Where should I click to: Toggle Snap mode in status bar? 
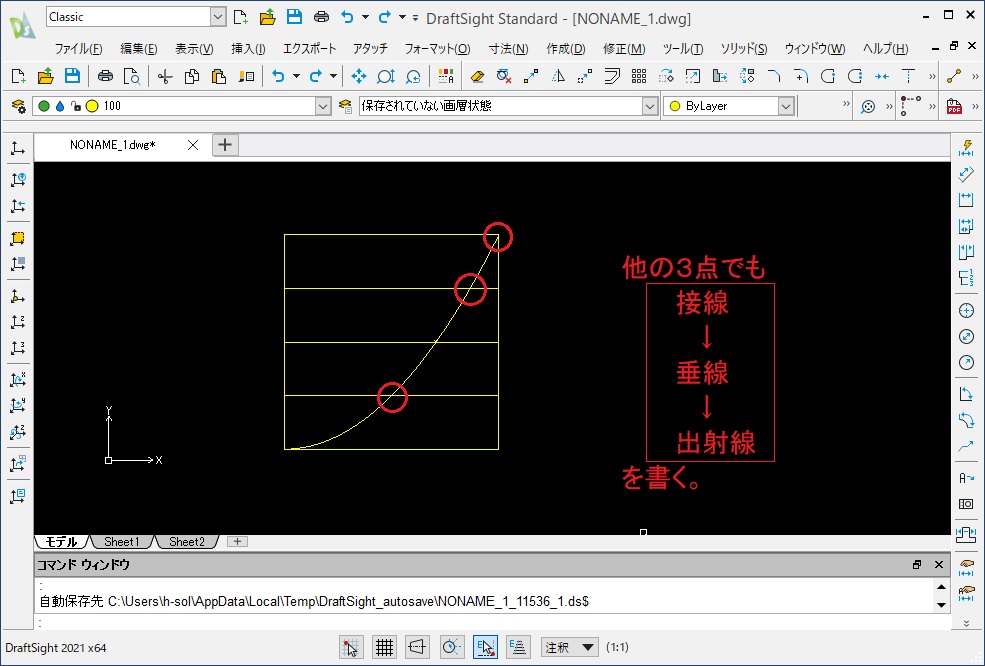click(351, 647)
